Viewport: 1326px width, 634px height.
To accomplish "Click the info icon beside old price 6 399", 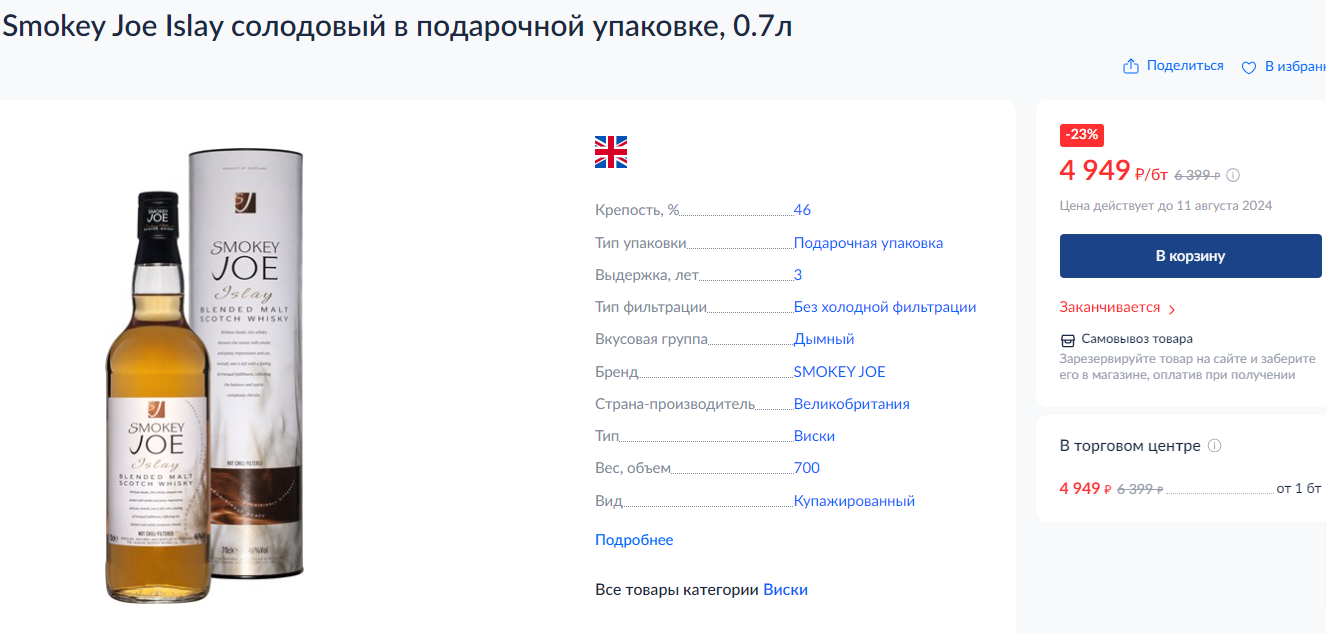I will [x=1233, y=175].
